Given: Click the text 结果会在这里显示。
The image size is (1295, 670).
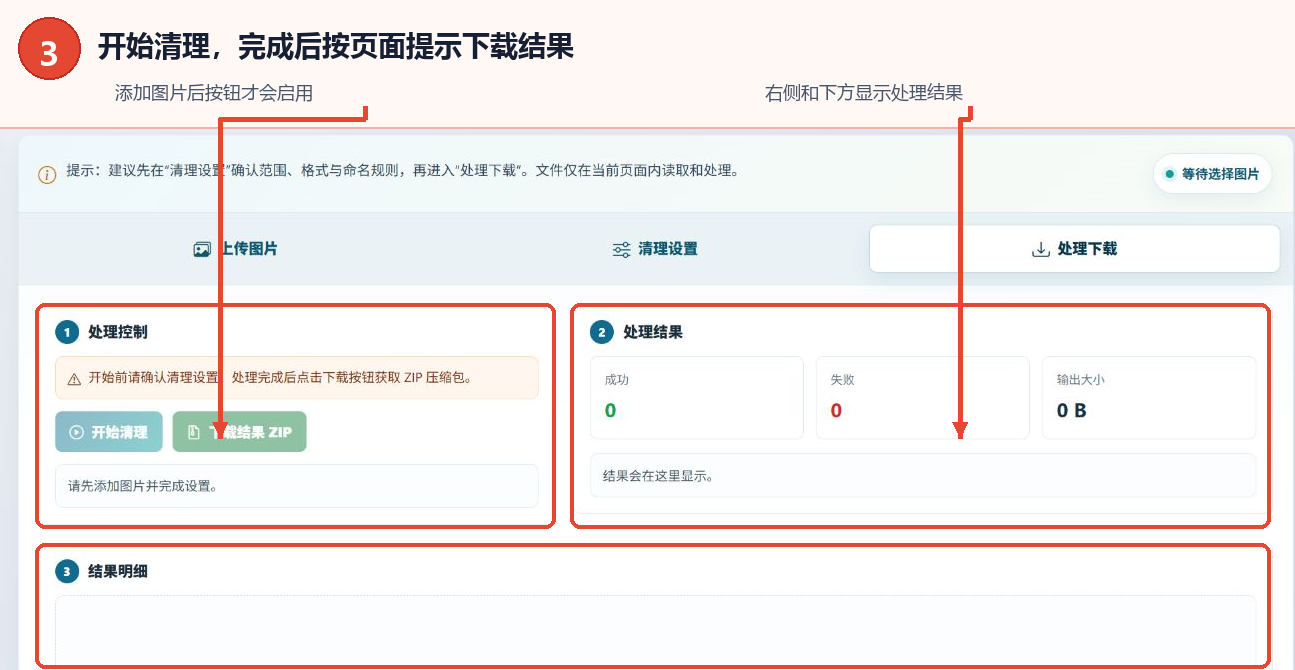Looking at the screenshot, I should click(658, 476).
